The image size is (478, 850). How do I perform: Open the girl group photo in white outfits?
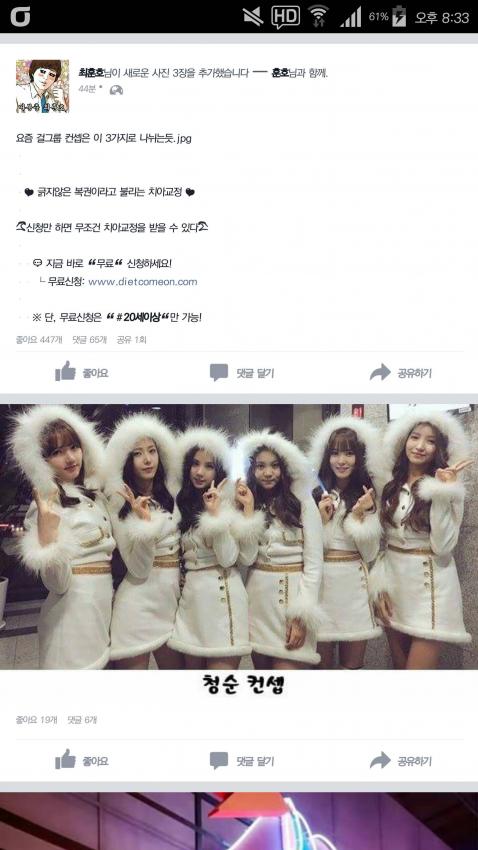239,537
